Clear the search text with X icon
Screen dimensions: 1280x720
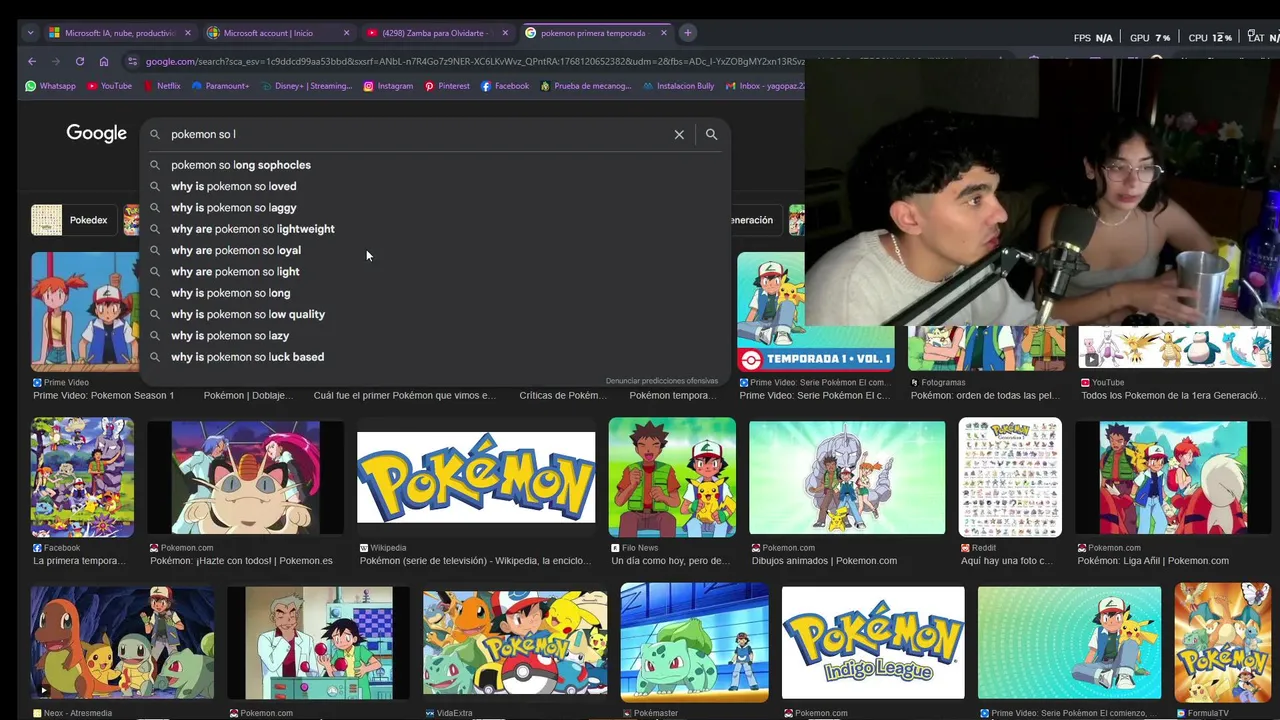679,134
